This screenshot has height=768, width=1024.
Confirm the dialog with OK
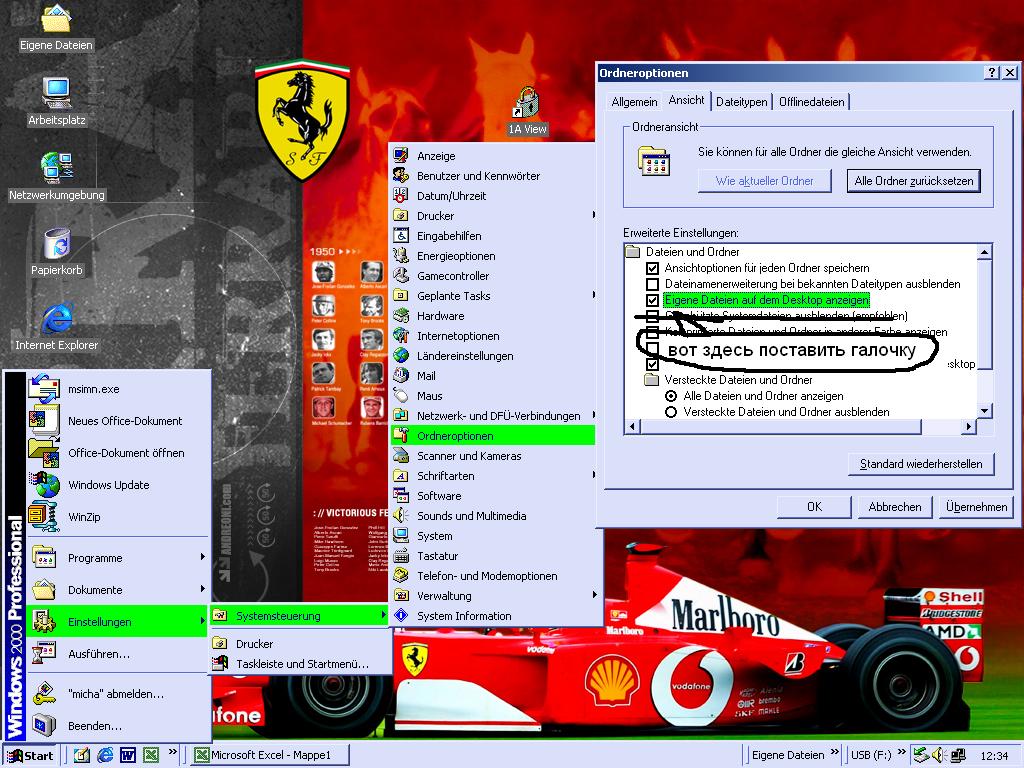[x=814, y=507]
